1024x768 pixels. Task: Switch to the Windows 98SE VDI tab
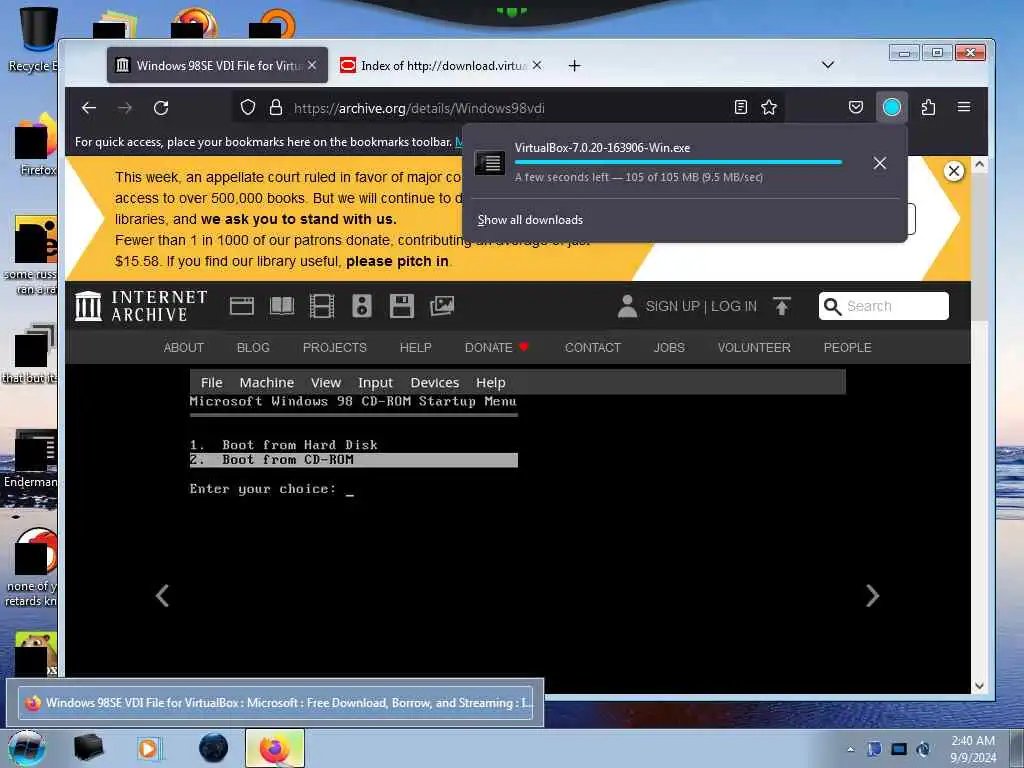tap(217, 65)
